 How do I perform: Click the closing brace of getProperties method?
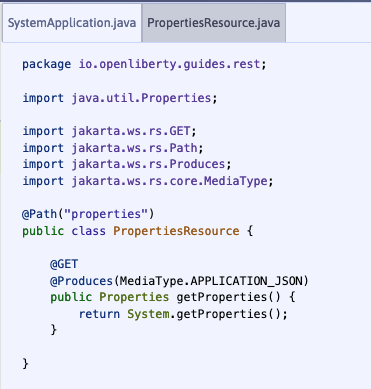[54, 330]
